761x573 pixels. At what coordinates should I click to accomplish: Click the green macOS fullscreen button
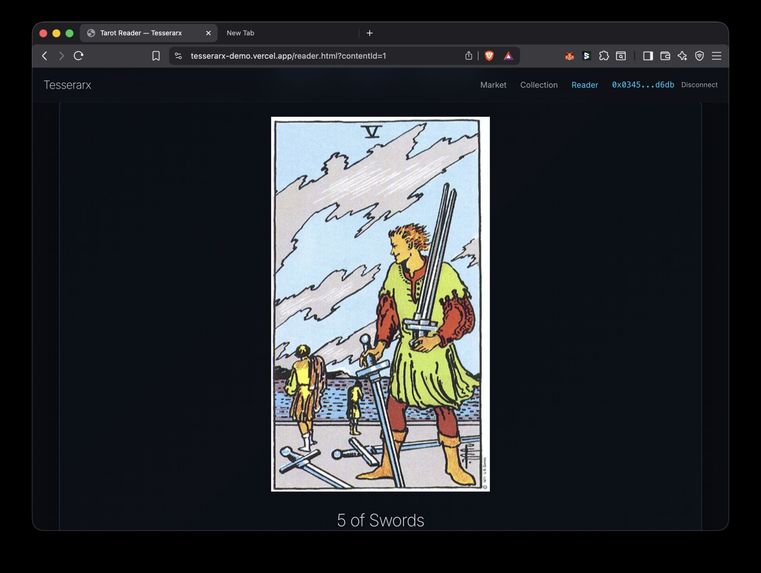[x=69, y=33]
